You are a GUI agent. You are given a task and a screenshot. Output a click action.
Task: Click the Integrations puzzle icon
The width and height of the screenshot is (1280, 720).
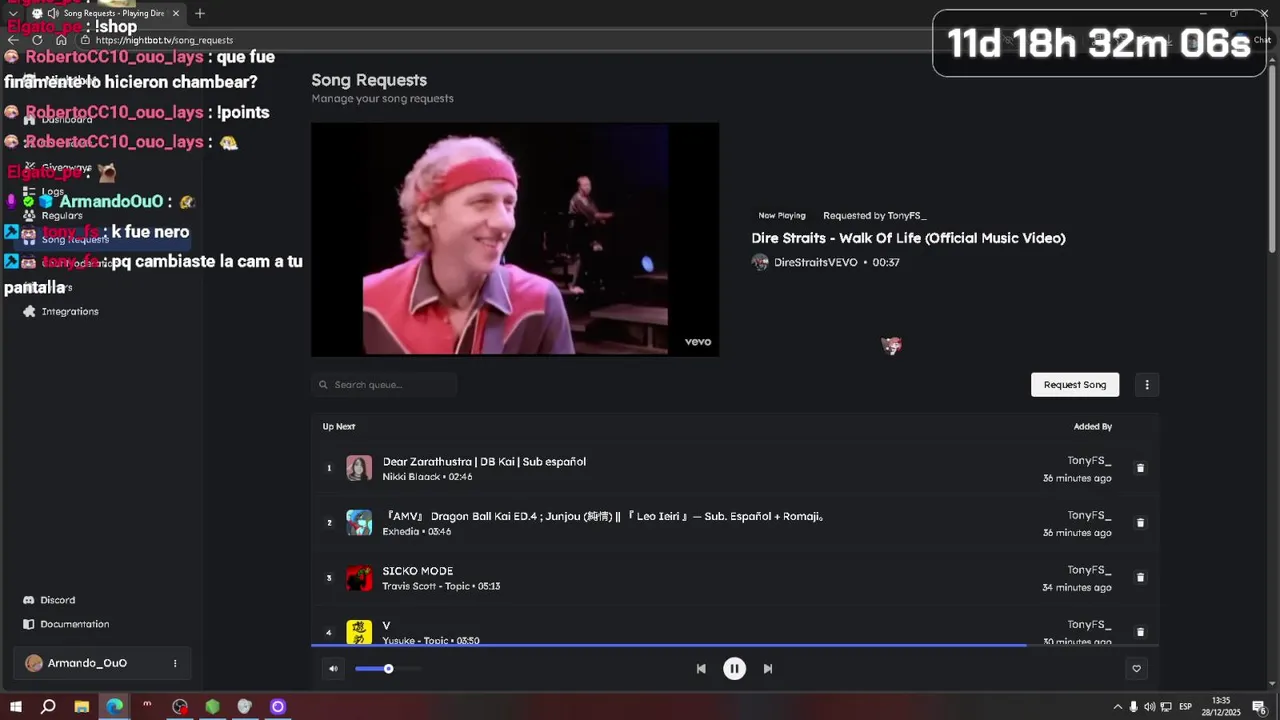click(x=29, y=312)
